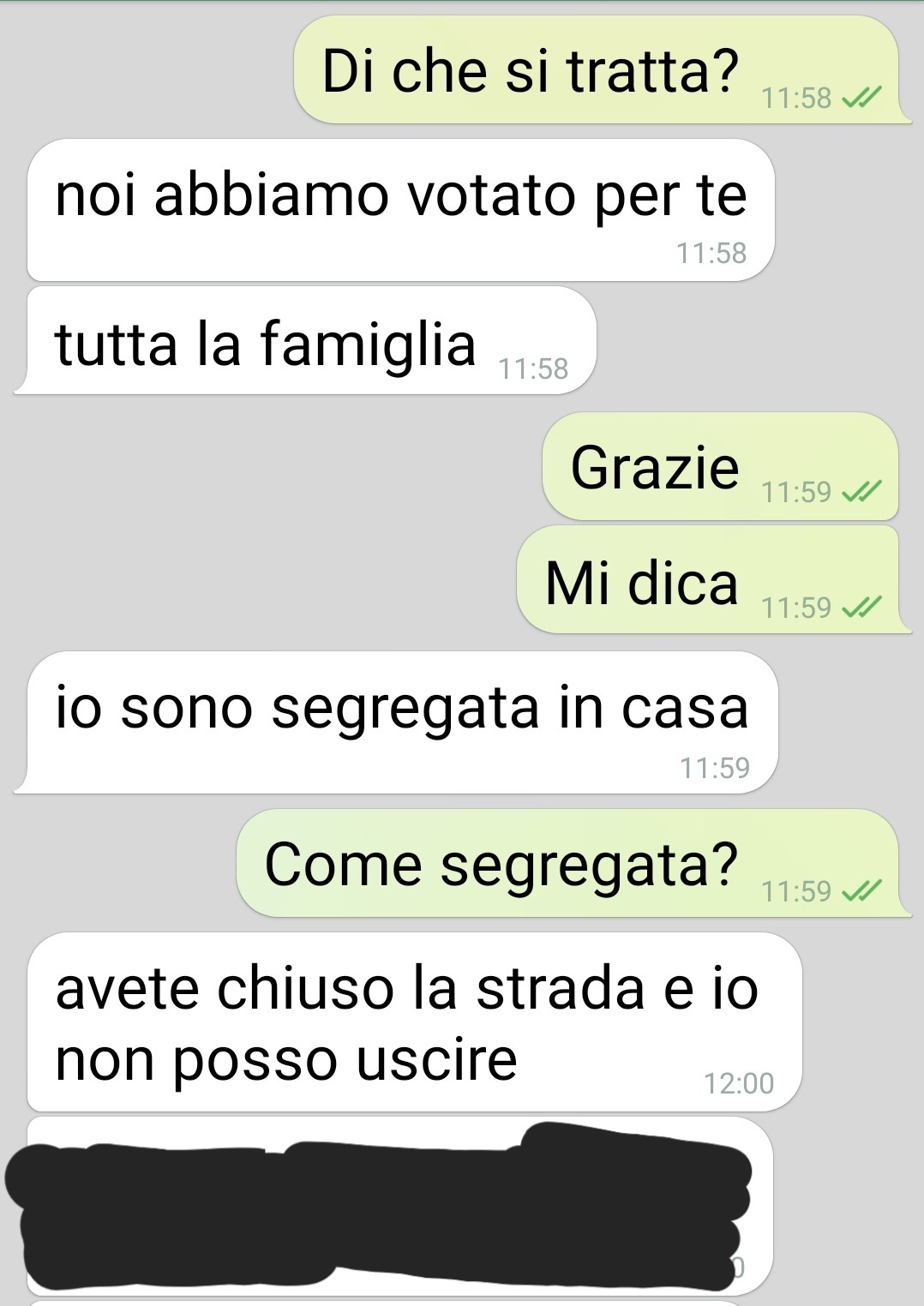The width and height of the screenshot is (924, 1306).
Task: Tap the 11:58 timestamp beside 'tutta la famiglia'
Action: pos(533,369)
